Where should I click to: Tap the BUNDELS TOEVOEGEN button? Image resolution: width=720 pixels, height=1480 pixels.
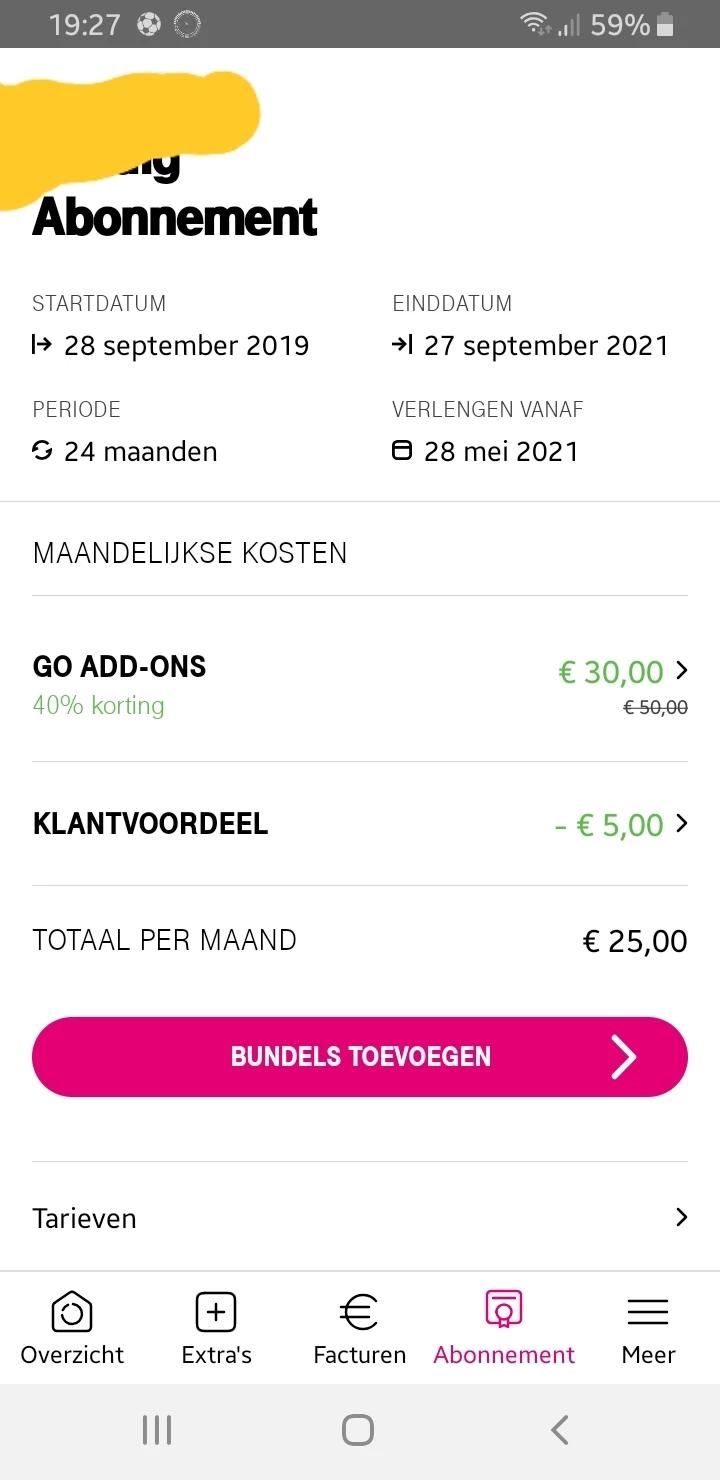pos(360,1057)
